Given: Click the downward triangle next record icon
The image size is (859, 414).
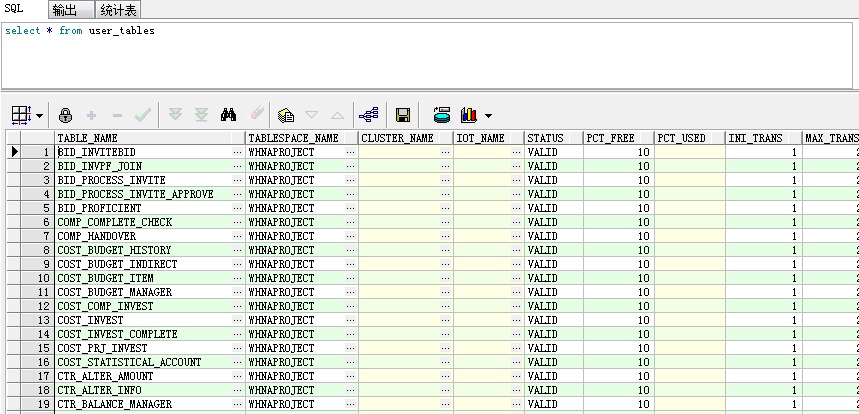Looking at the screenshot, I should (x=311, y=115).
